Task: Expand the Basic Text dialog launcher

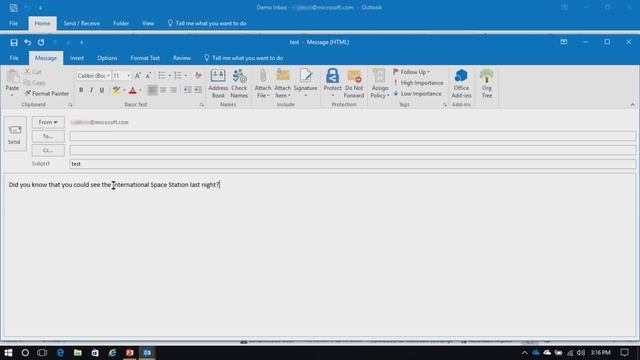Action: pyautogui.click(x=202, y=105)
